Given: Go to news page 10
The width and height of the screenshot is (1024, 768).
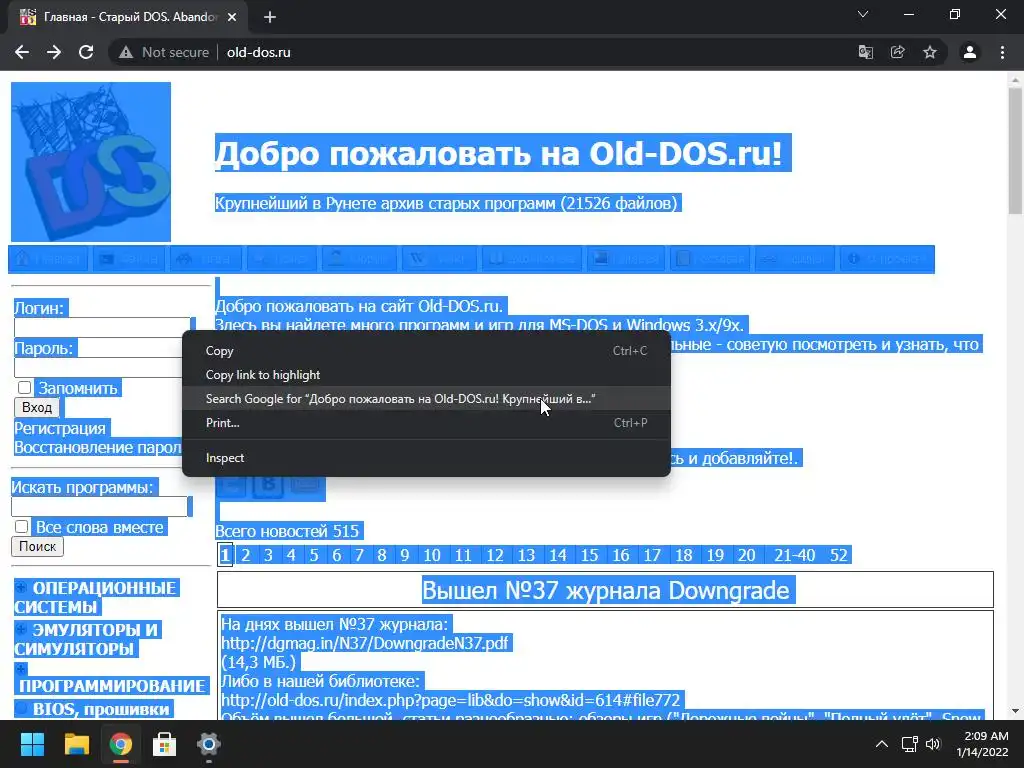Looking at the screenshot, I should (x=432, y=555).
